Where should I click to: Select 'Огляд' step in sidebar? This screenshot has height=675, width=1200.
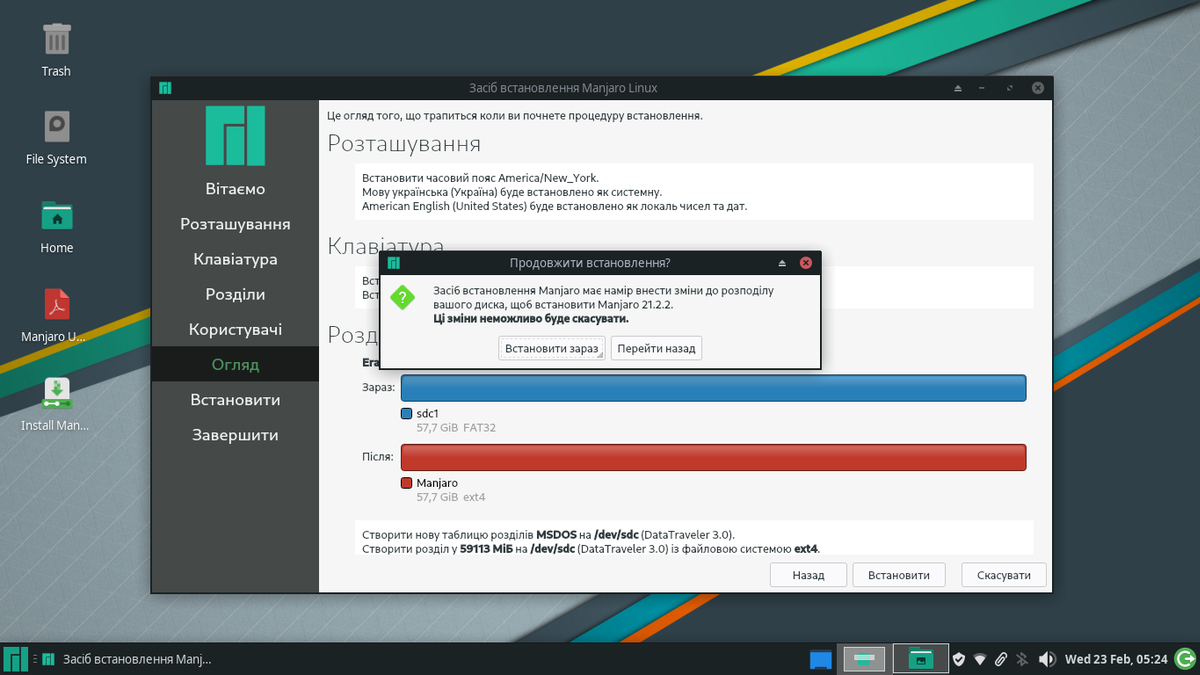[235, 364]
